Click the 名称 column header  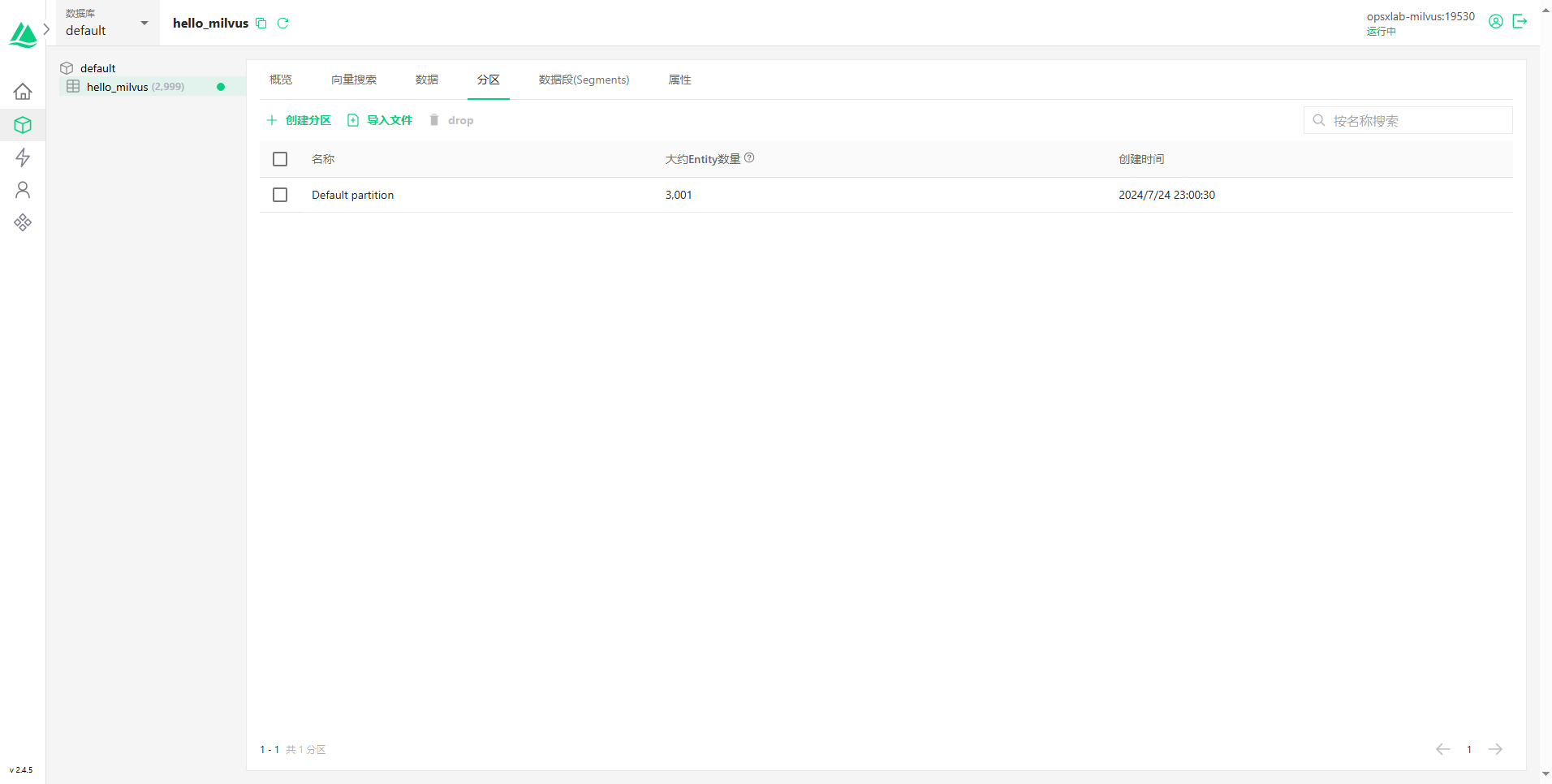pos(323,159)
